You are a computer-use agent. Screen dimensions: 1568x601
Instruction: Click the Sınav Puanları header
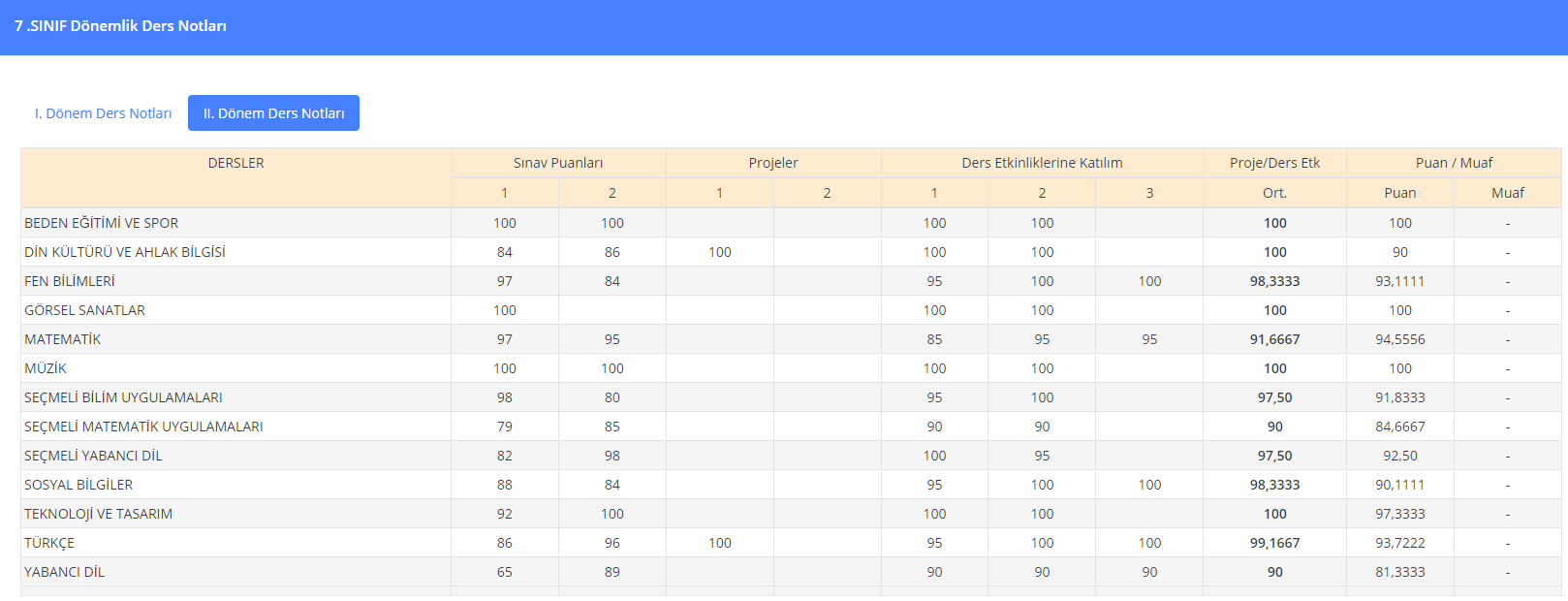pyautogui.click(x=558, y=163)
